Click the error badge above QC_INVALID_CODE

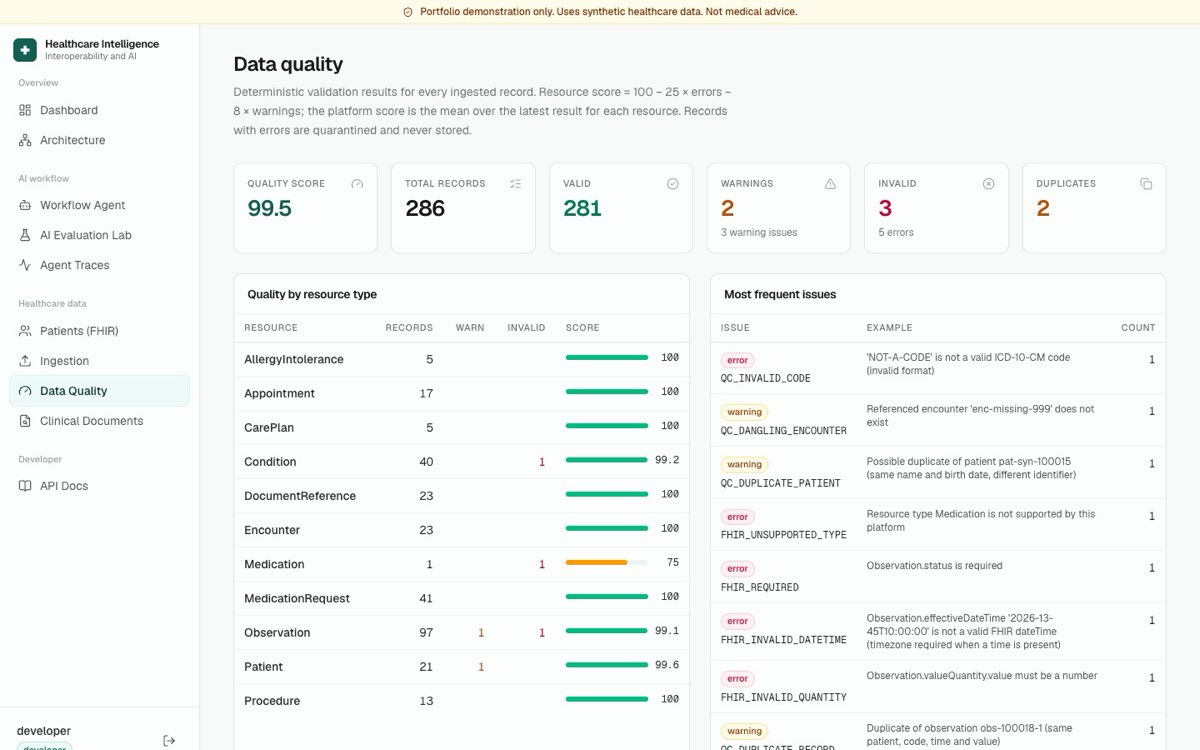point(738,360)
